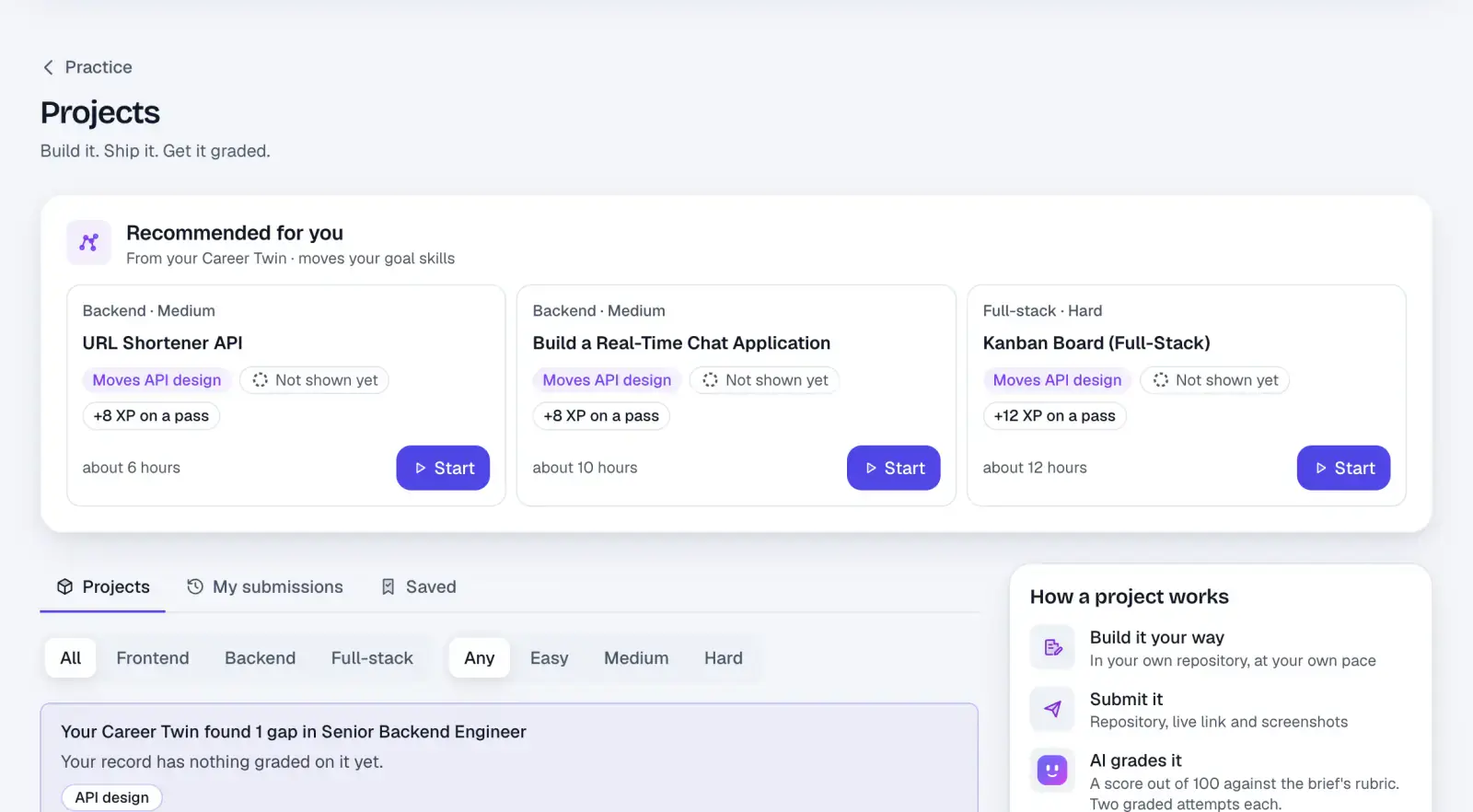Click the history clock icon on My submissions
Screen dimensions: 1473x812
tap(195, 586)
